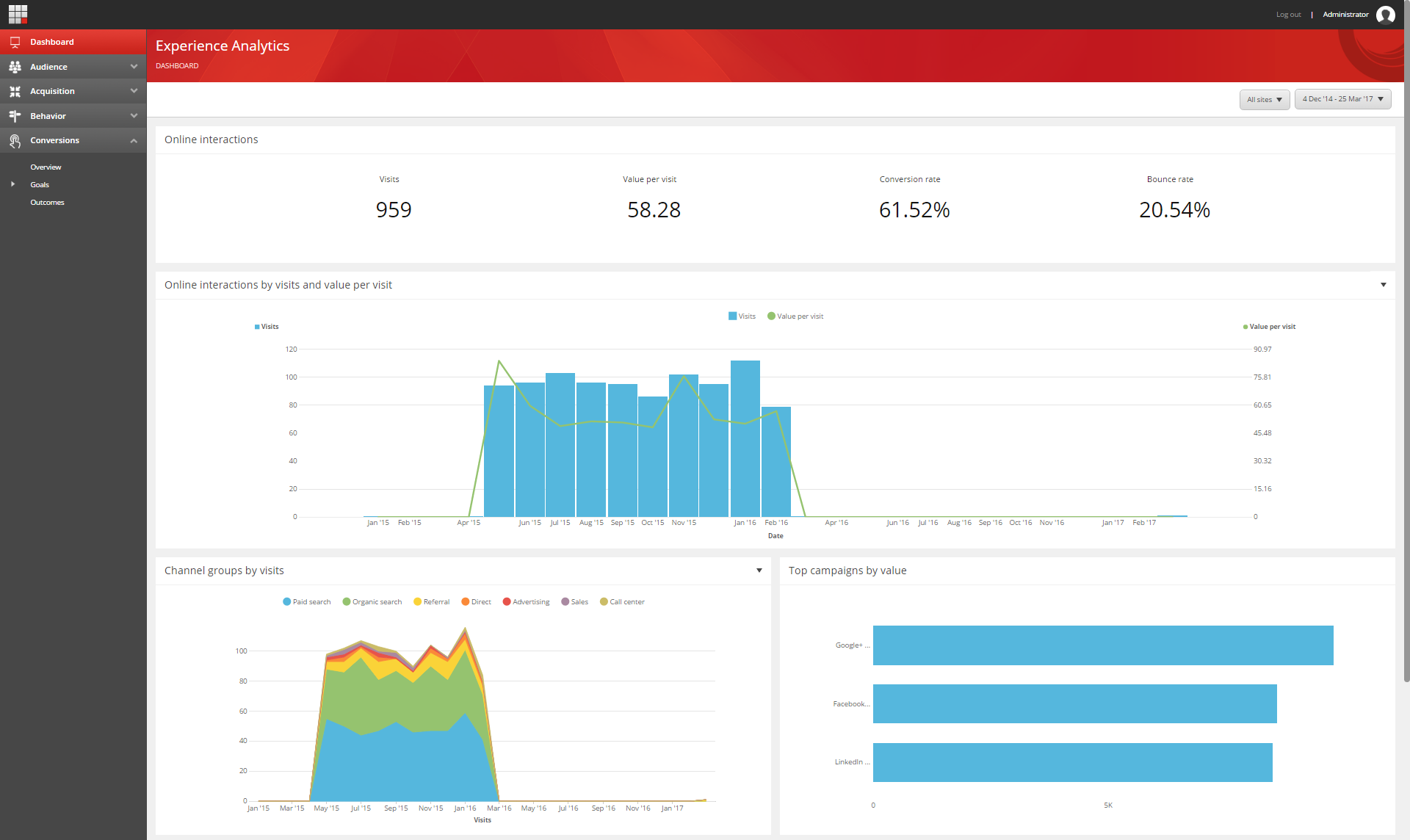
Task: Click the Goals tree item
Action: [39, 184]
